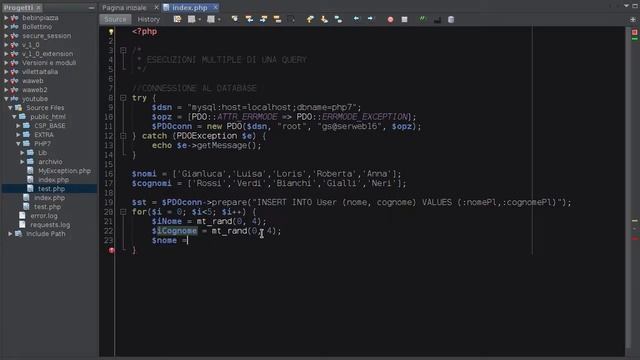
Task: Go to Next Bookmark icon
Action: (x=324, y=19)
